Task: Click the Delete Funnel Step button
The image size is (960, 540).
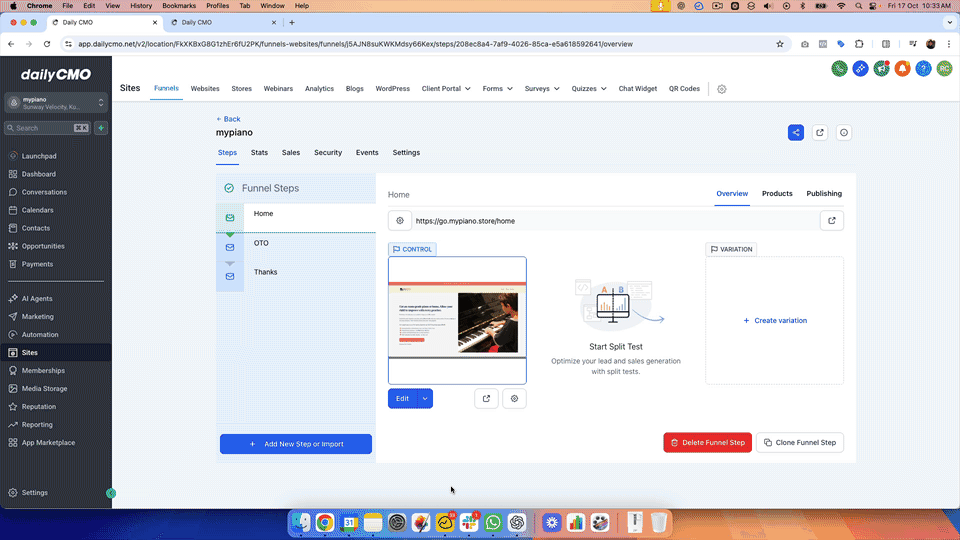Action: (707, 442)
